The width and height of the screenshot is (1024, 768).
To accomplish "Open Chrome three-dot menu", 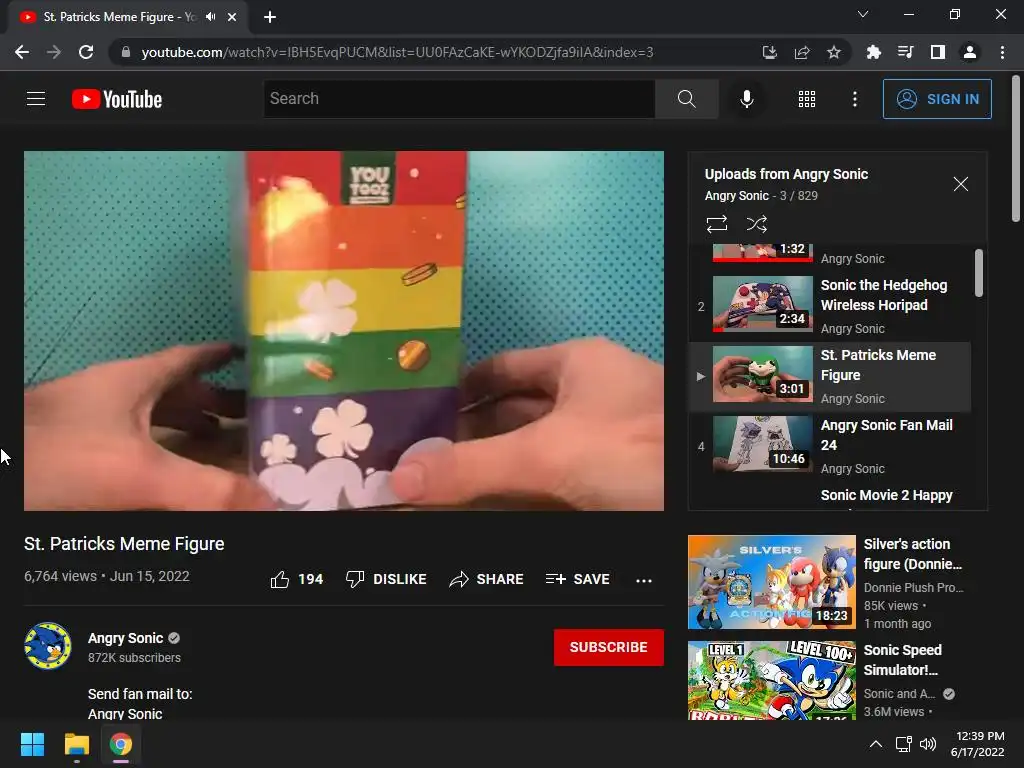I will [x=1002, y=52].
